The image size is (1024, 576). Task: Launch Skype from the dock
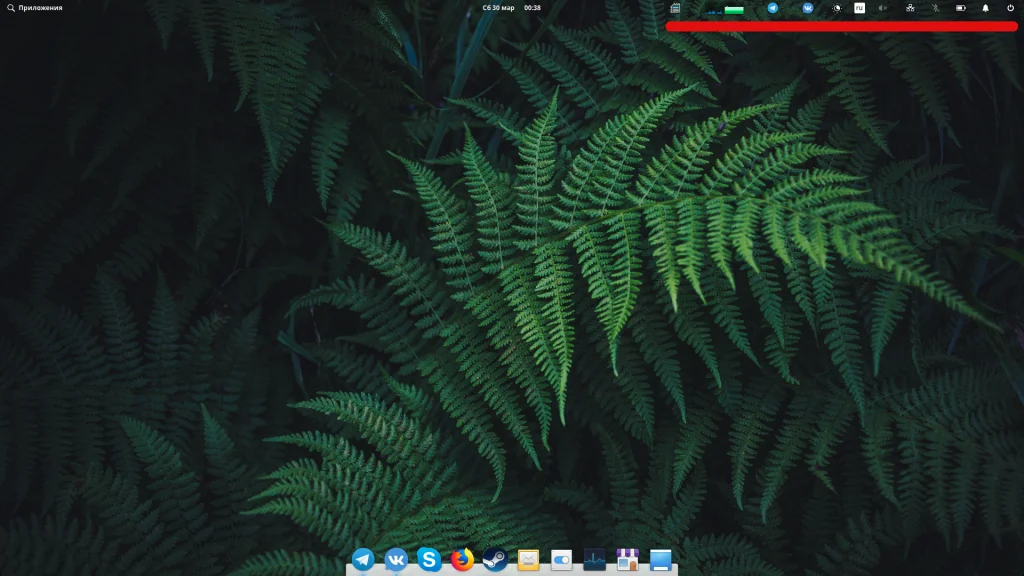[429, 559]
